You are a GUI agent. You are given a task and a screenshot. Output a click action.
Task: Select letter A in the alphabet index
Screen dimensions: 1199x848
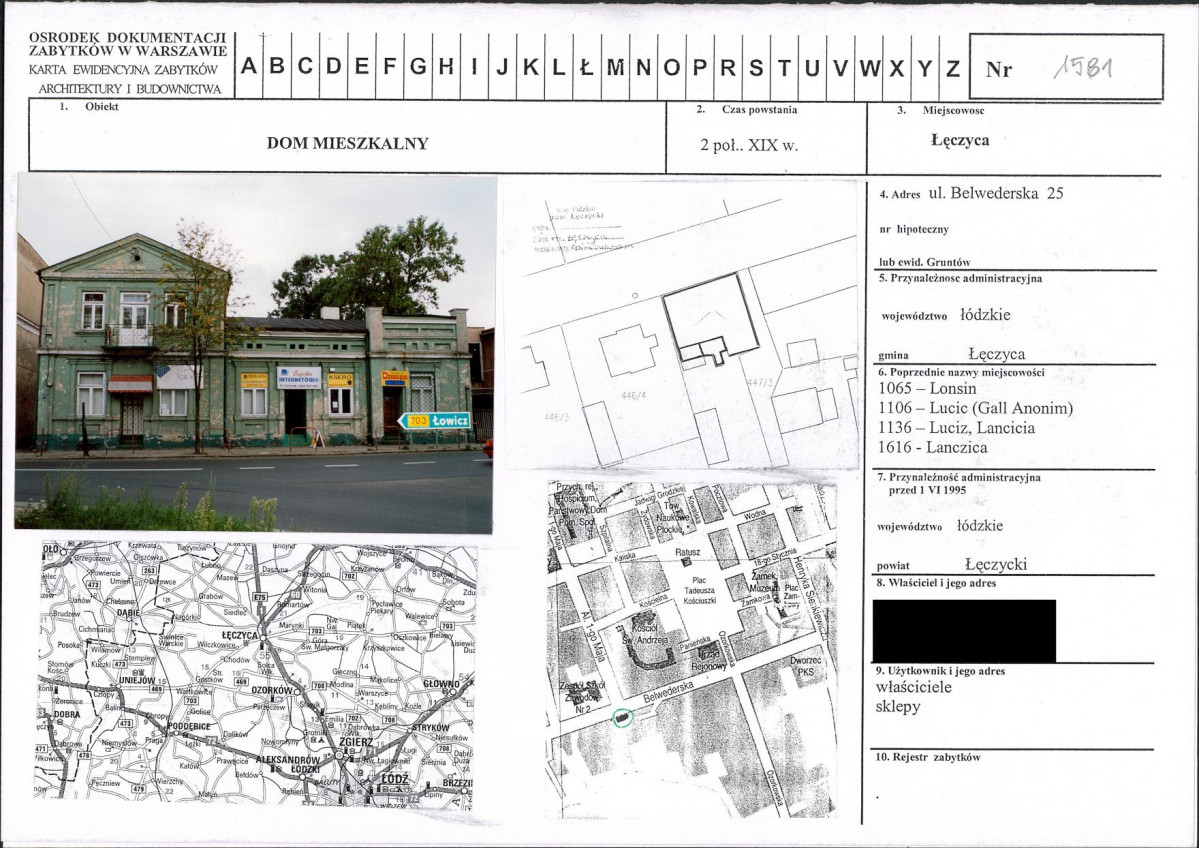[249, 67]
